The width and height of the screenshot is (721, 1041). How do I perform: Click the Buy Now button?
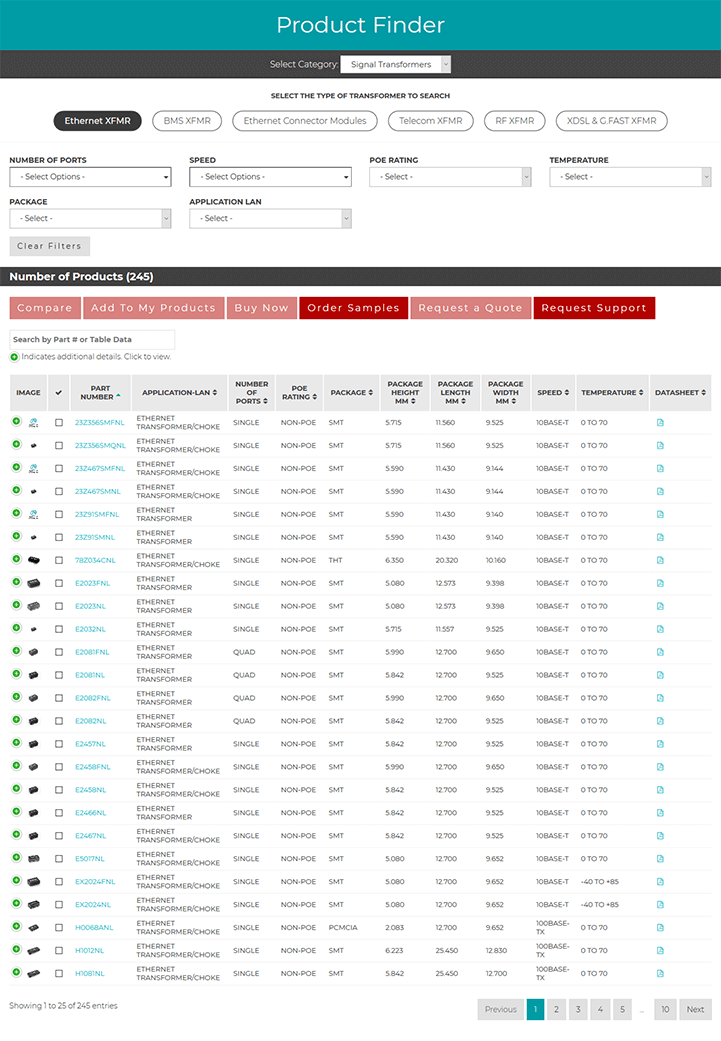click(x=262, y=308)
